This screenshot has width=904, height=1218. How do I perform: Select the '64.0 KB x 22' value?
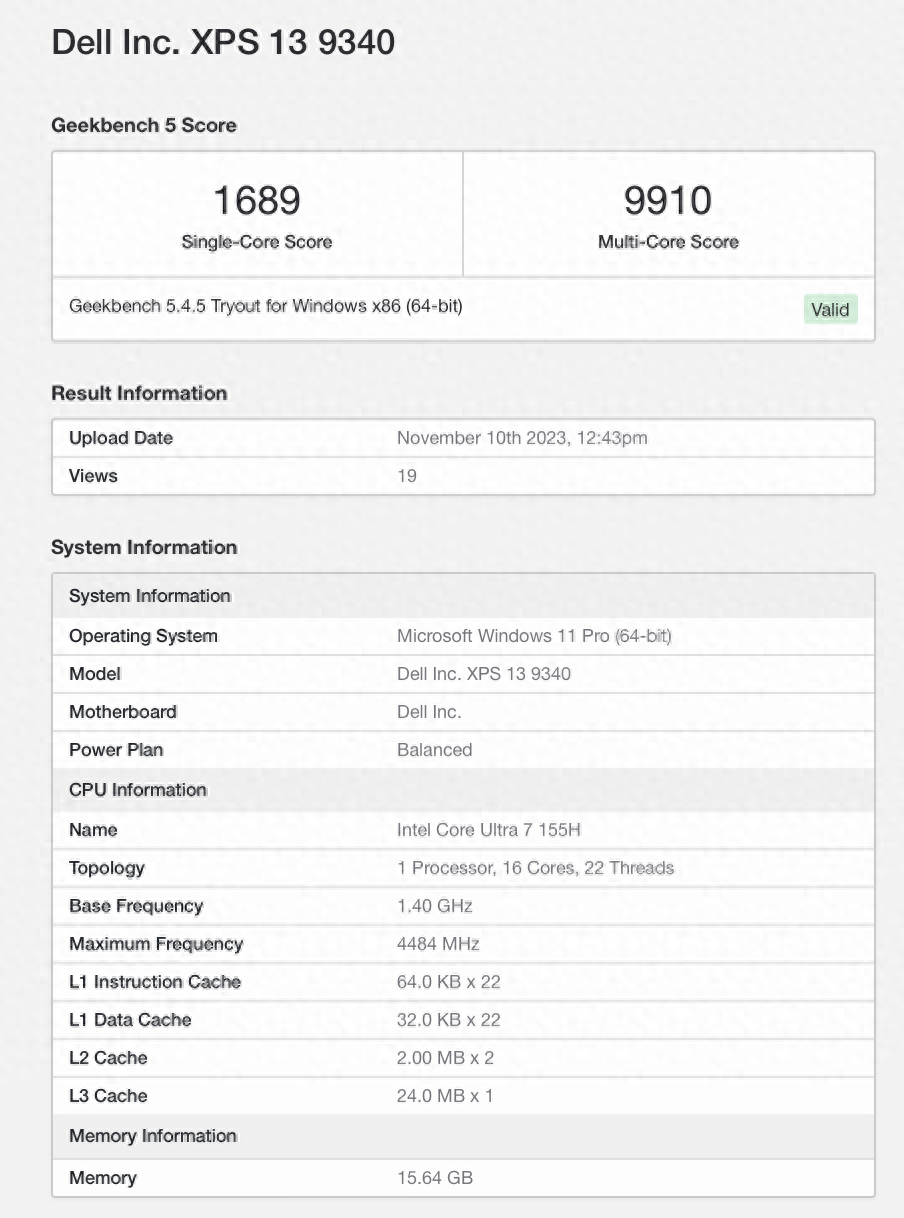[449, 982]
